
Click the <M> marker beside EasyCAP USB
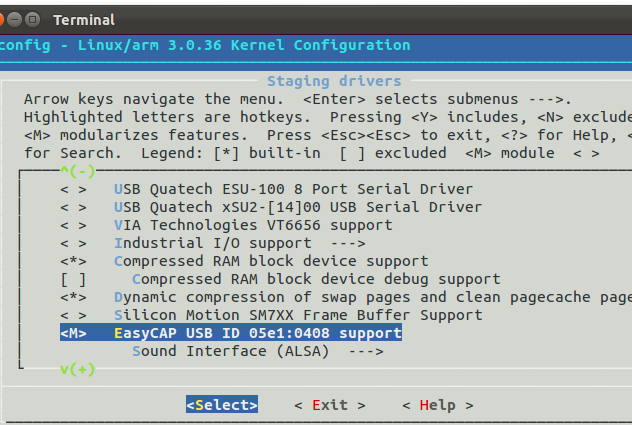click(x=73, y=333)
